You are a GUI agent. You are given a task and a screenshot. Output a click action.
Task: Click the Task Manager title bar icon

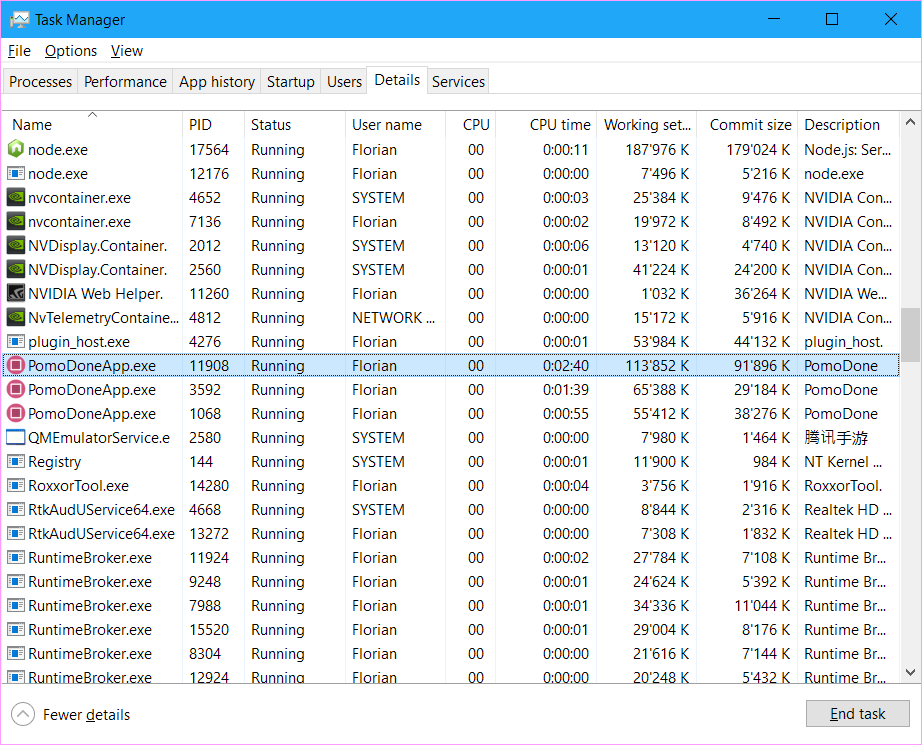(19, 20)
